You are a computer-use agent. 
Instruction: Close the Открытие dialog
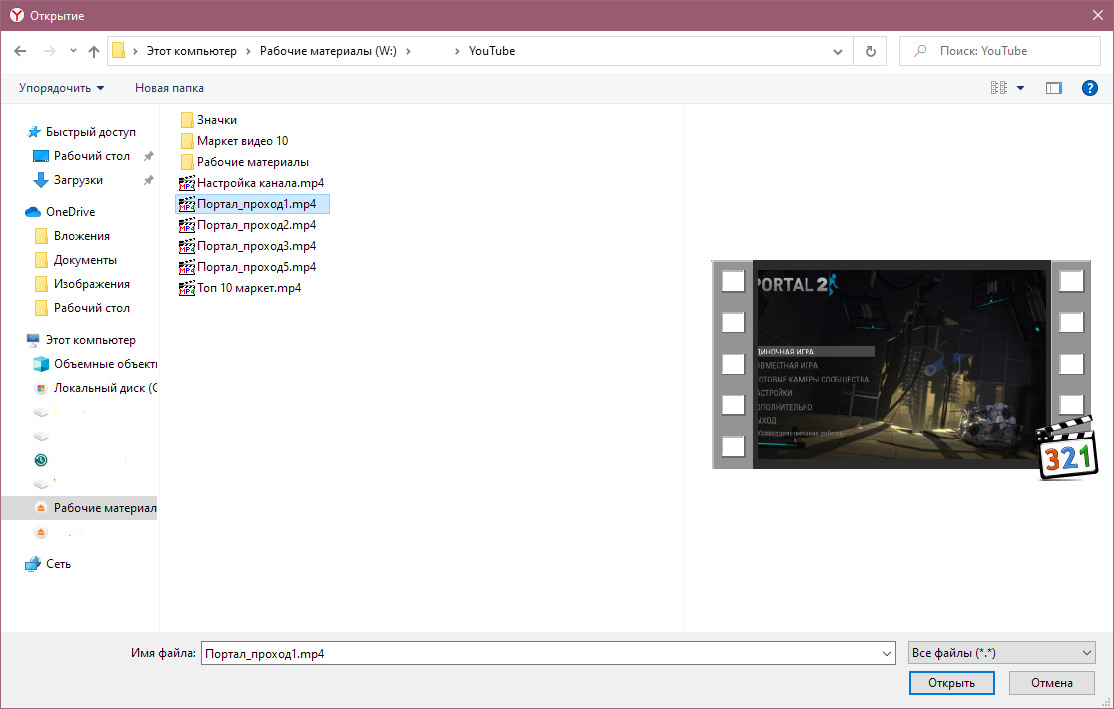click(x=1098, y=15)
